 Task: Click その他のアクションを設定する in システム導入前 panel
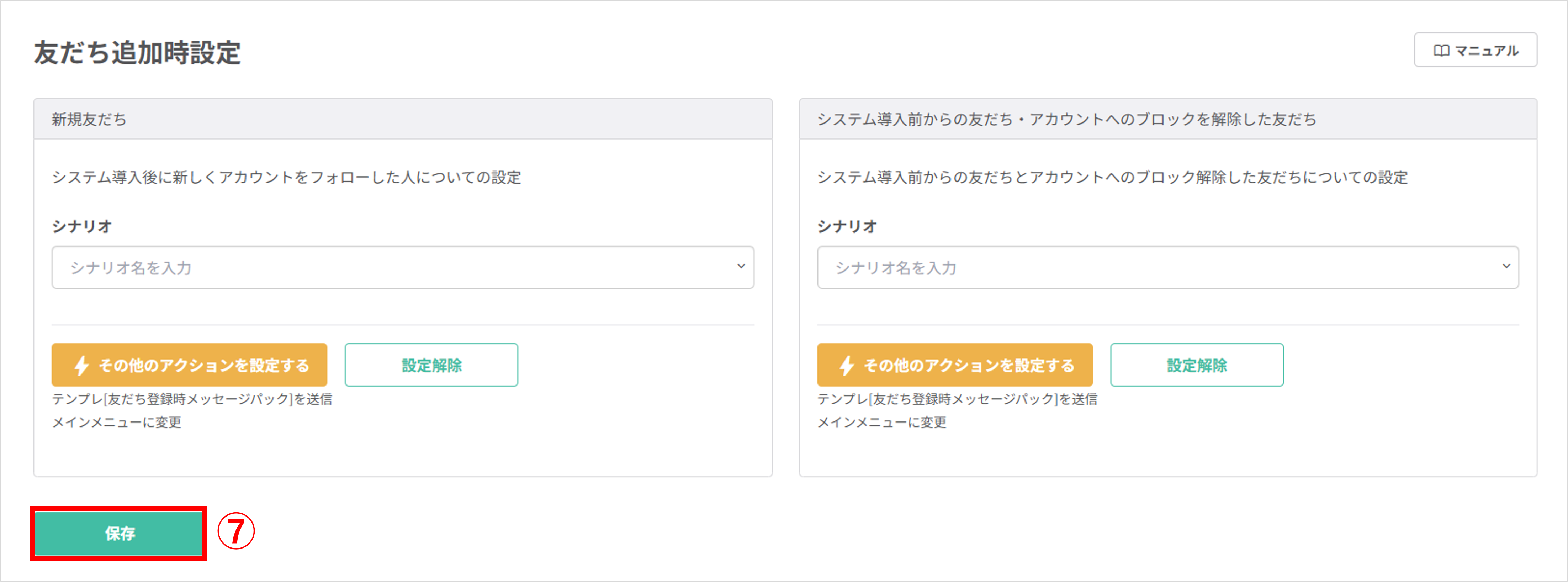954,365
